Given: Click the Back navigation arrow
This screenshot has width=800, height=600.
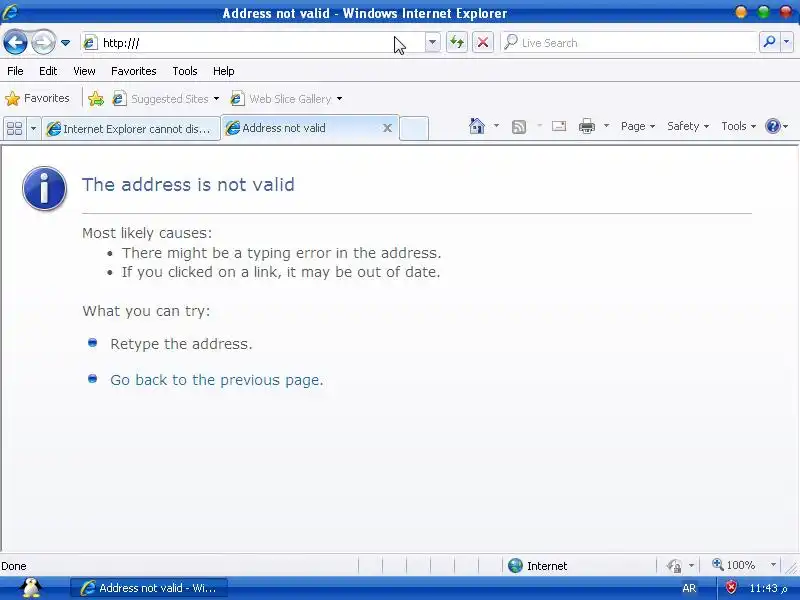Looking at the screenshot, I should [15, 42].
